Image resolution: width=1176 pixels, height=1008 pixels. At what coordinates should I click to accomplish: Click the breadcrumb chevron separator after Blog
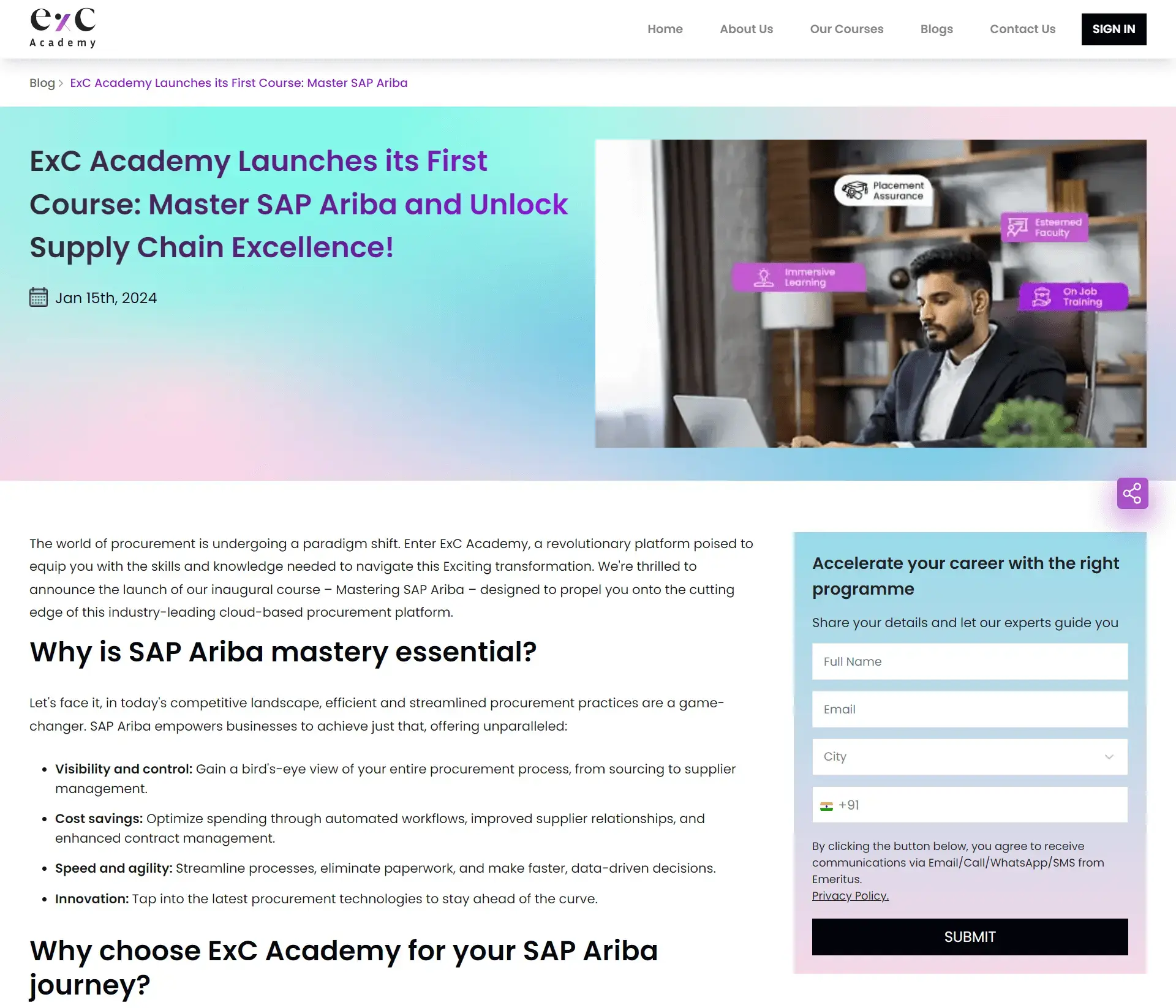pos(61,83)
